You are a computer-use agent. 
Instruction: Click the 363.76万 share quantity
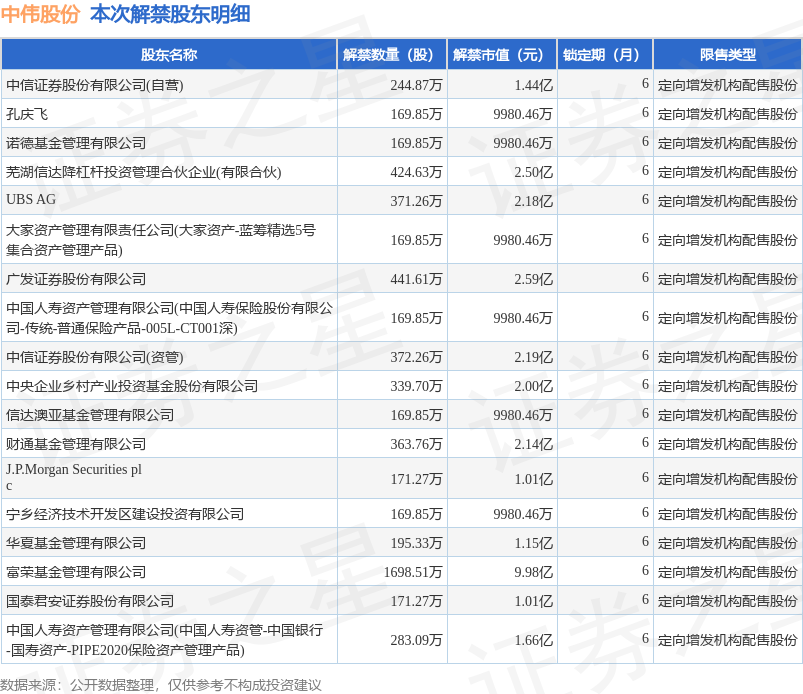coord(416,444)
